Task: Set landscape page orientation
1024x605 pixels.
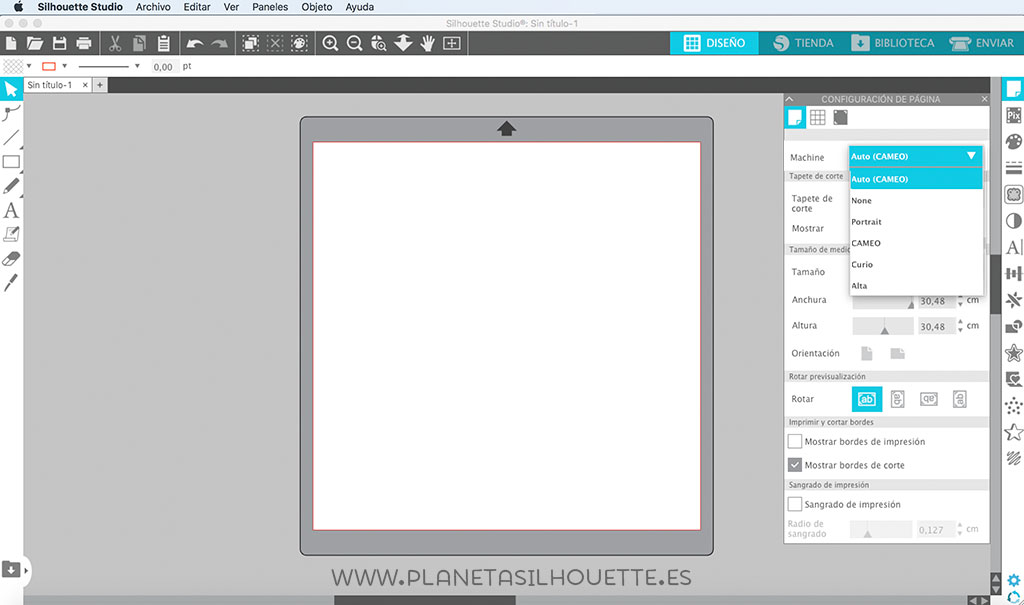Action: [898, 353]
